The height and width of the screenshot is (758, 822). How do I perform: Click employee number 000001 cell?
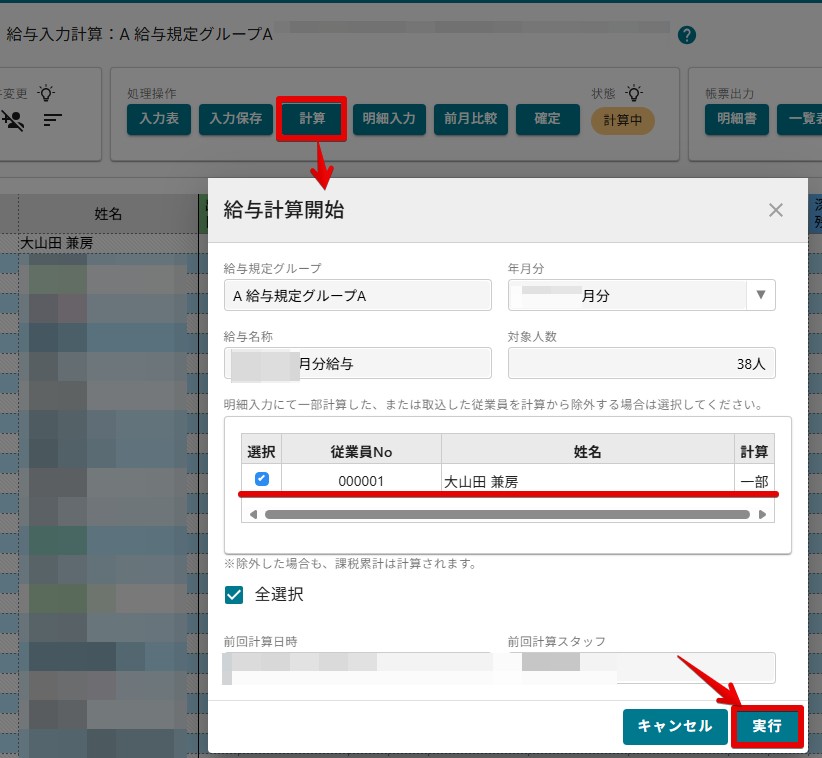click(x=361, y=481)
